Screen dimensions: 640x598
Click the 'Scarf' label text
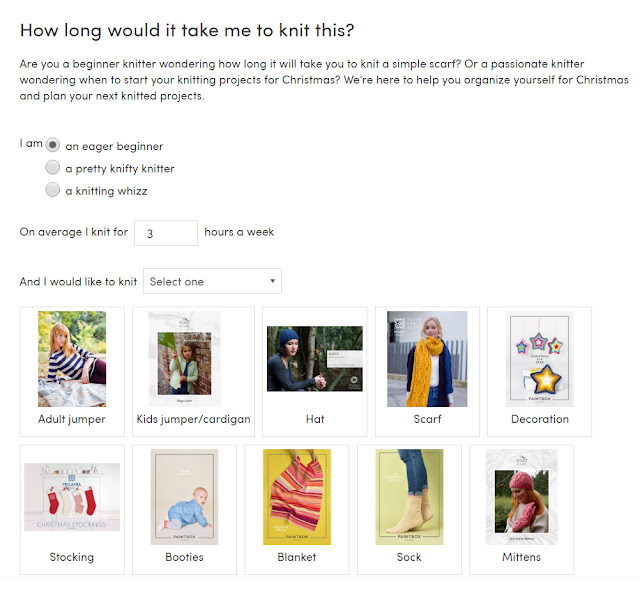tap(427, 419)
